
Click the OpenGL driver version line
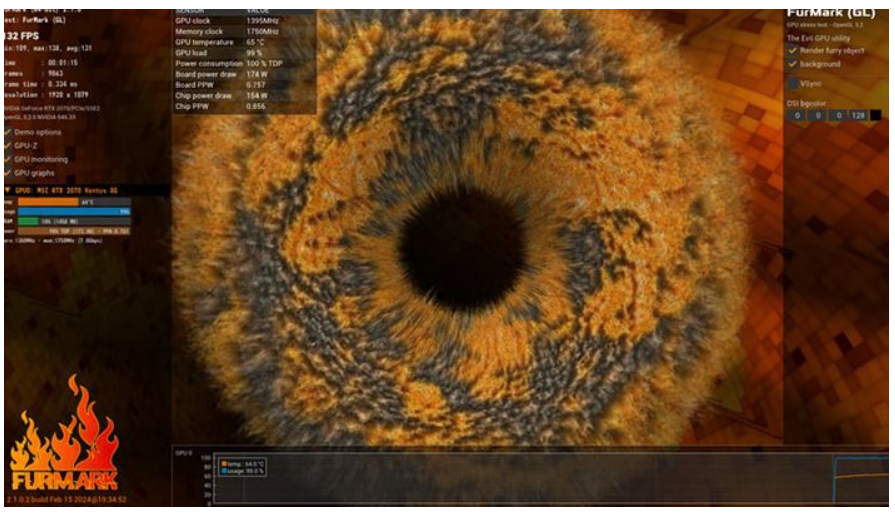tap(40, 117)
